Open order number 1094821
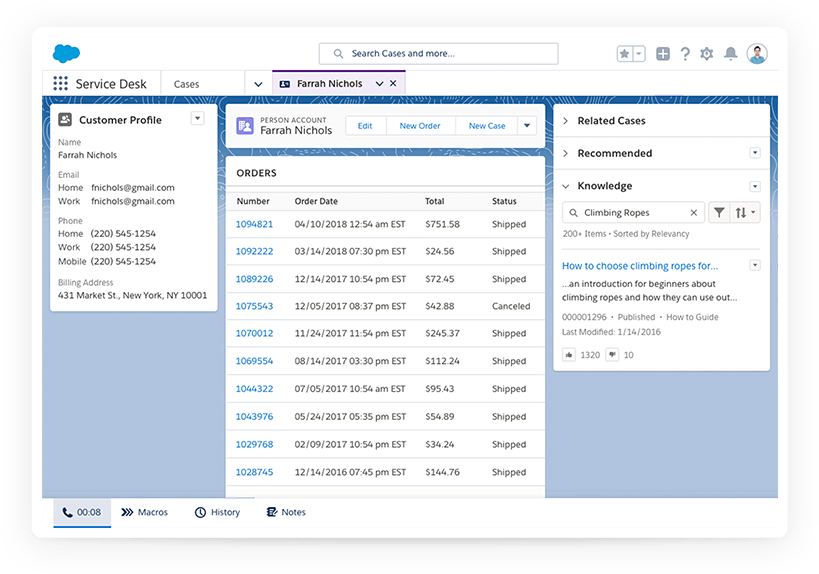 [x=254, y=224]
